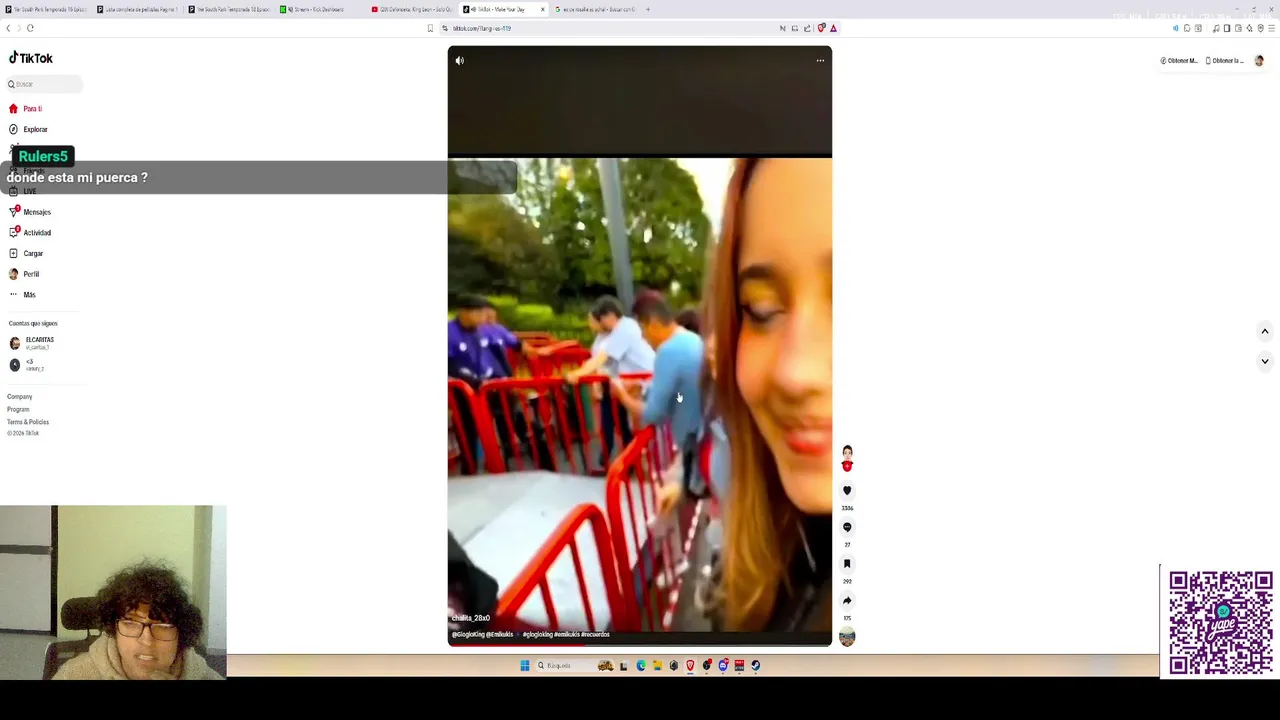Expand the Program footer section

point(18,409)
